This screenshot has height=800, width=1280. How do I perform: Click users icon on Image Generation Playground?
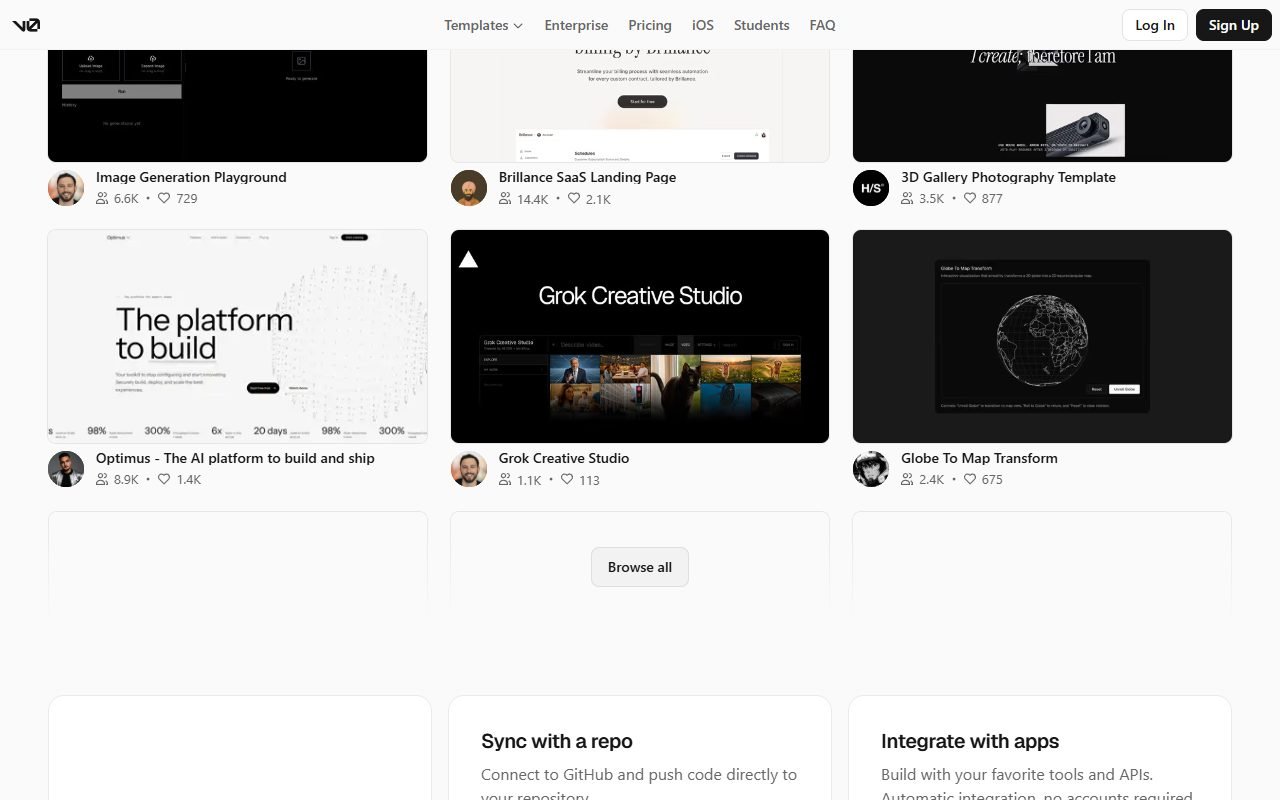pos(102,198)
